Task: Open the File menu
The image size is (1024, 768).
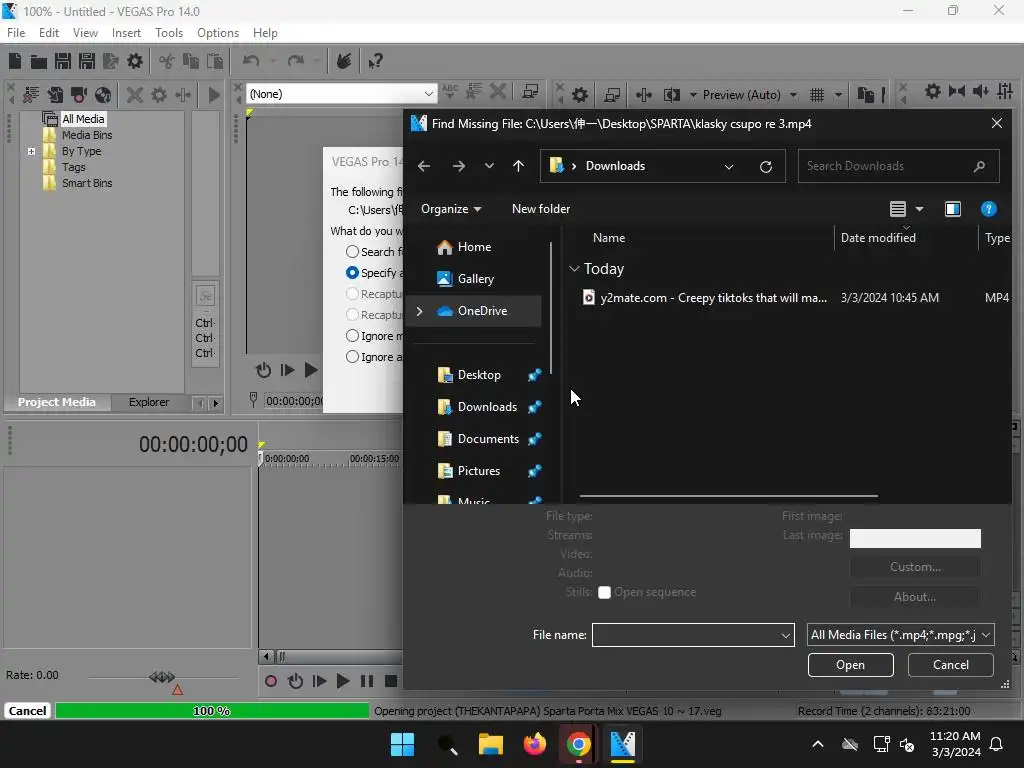Action: [x=16, y=33]
